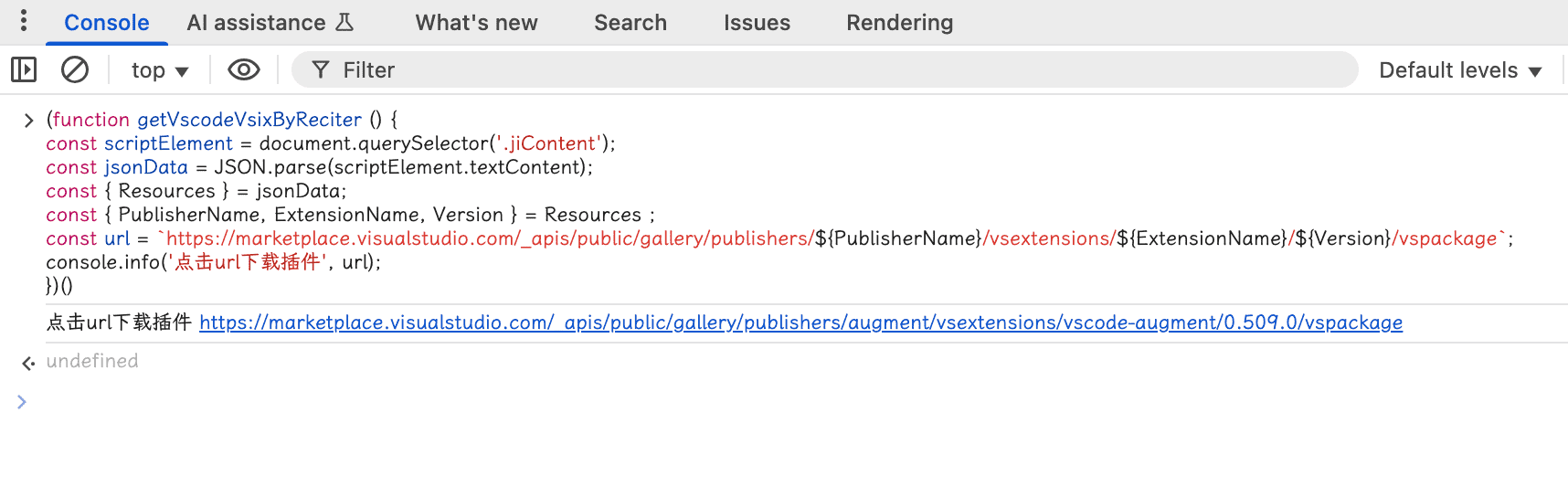The image size is (1568, 497).
Task: Go to the Search tab
Action: tap(630, 23)
